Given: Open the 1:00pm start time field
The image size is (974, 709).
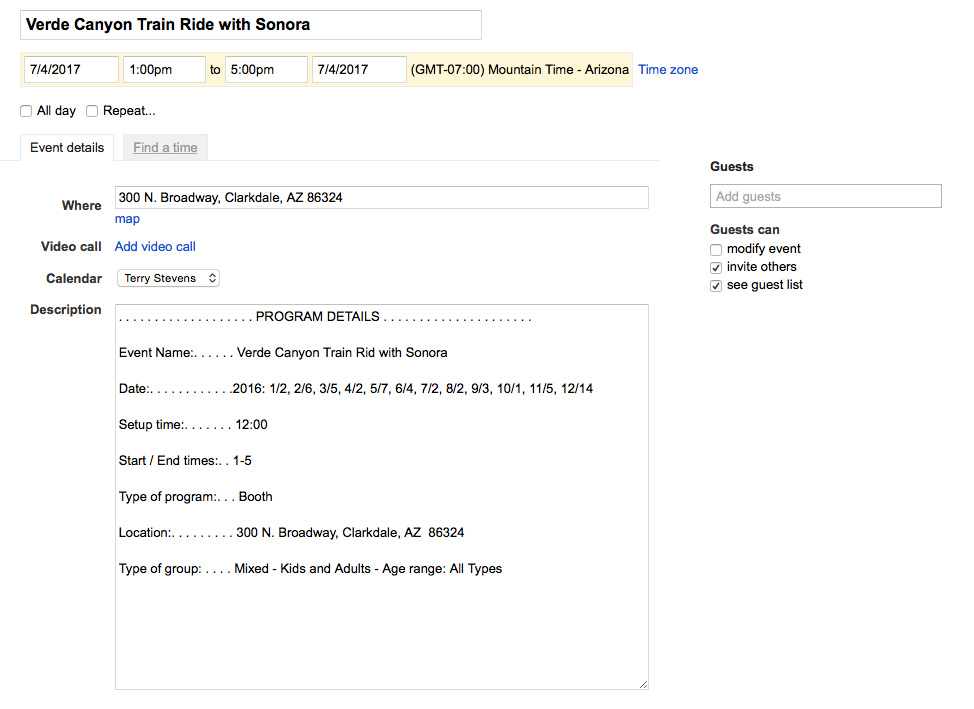Looking at the screenshot, I should tap(163, 70).
